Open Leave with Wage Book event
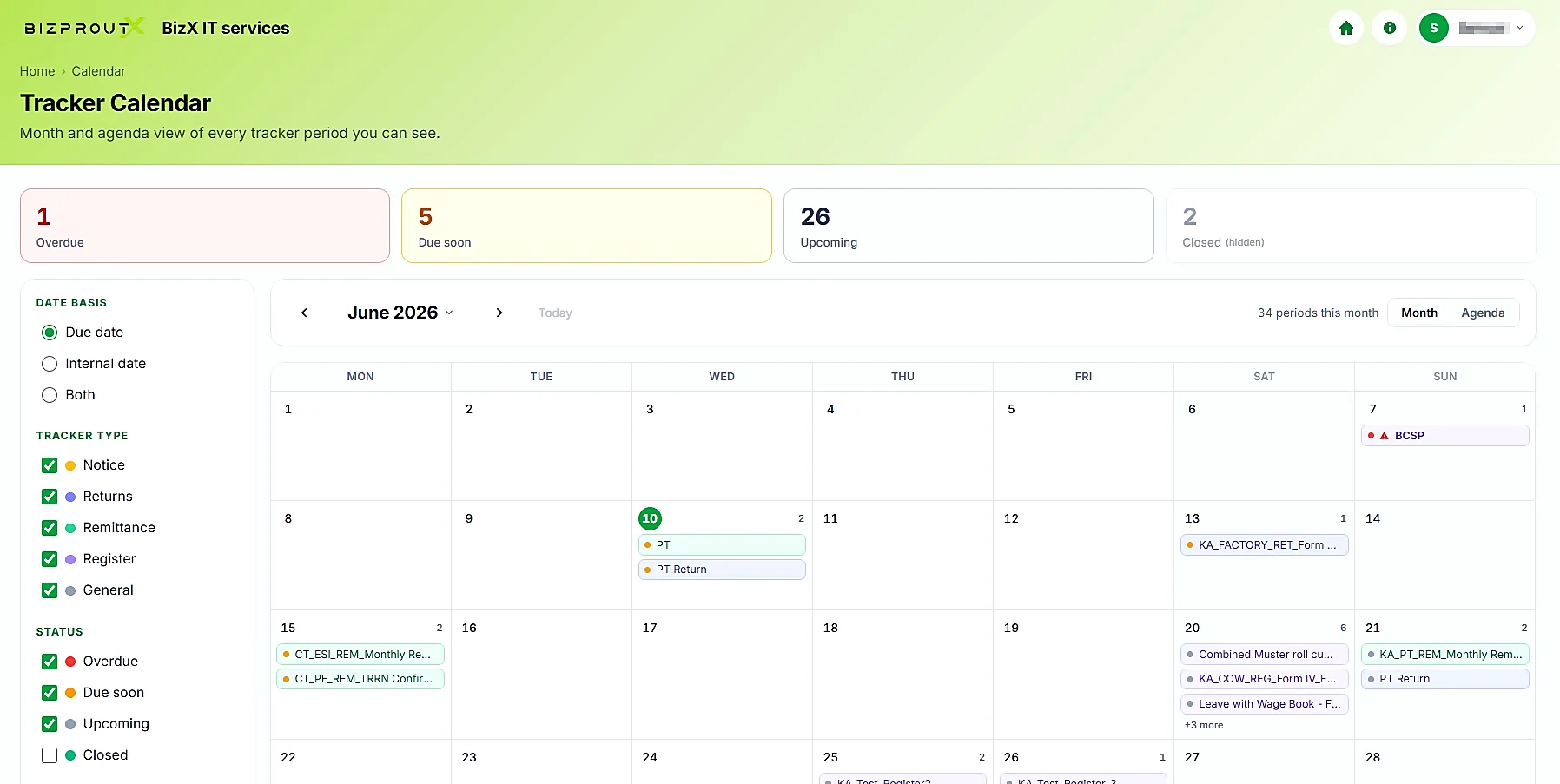 click(1264, 704)
